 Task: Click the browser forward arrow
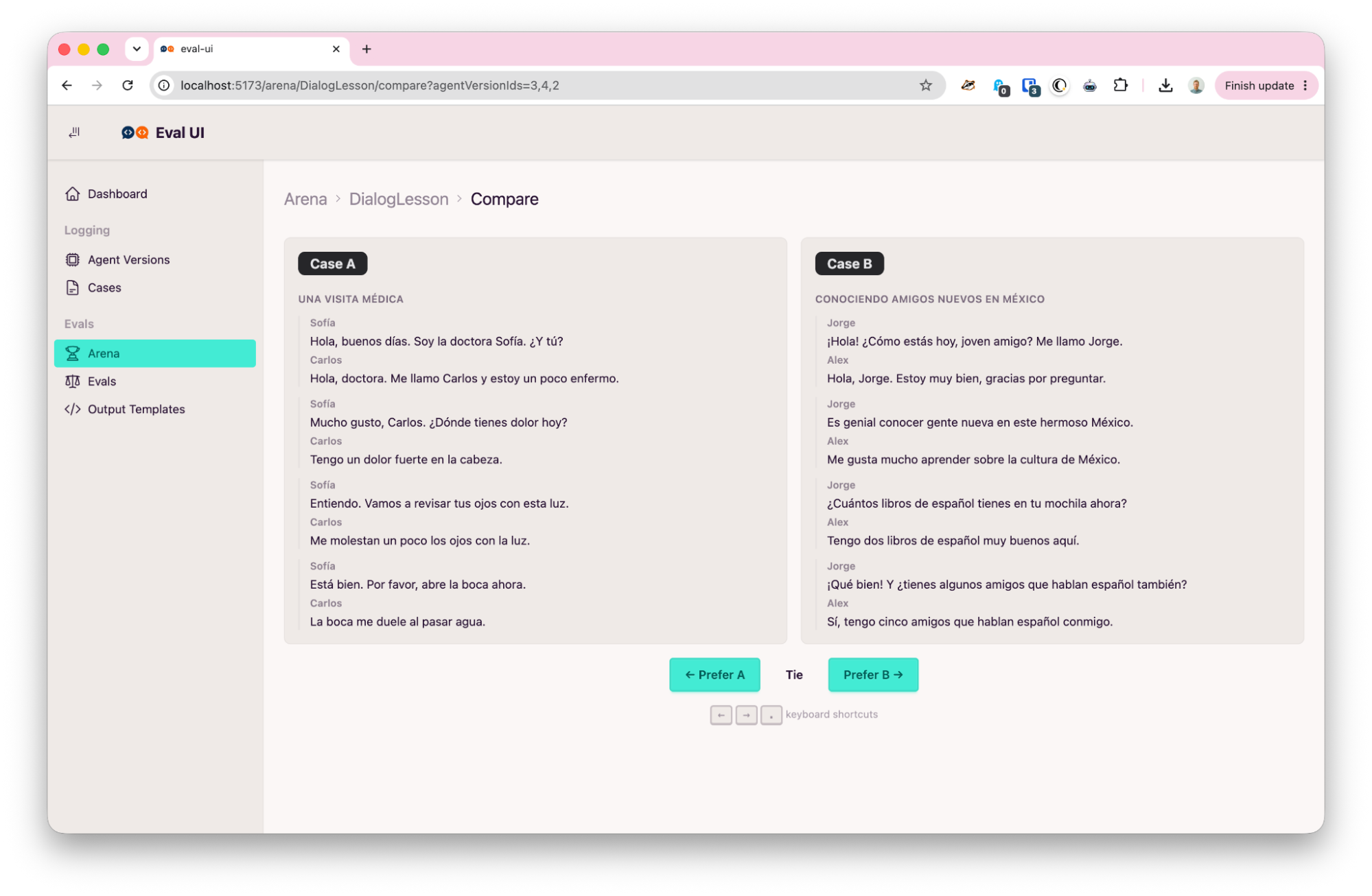click(97, 85)
